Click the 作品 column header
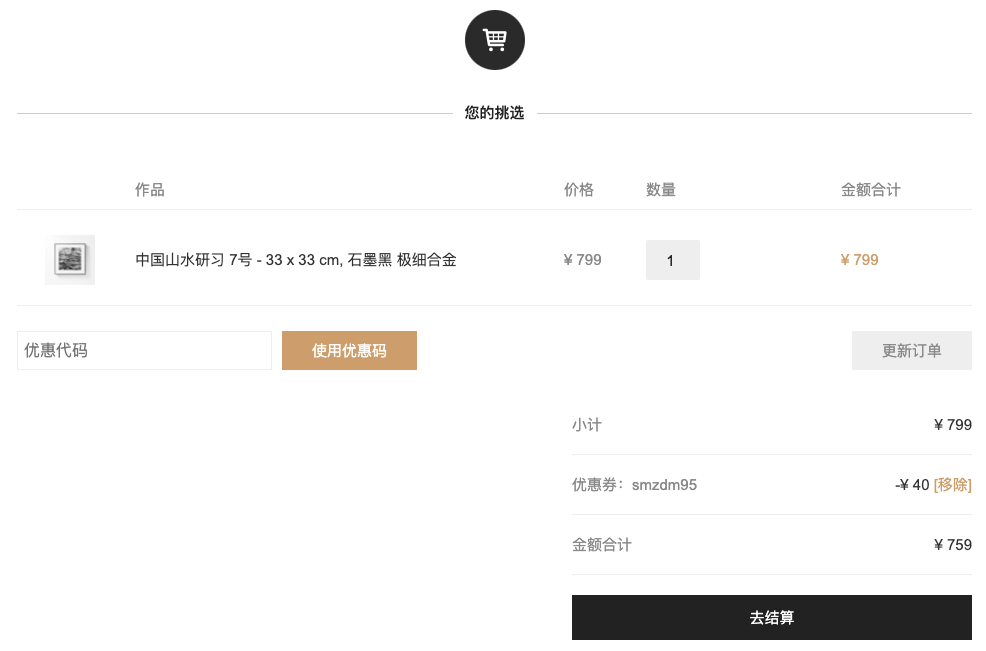This screenshot has height=651, width=986. [150, 189]
